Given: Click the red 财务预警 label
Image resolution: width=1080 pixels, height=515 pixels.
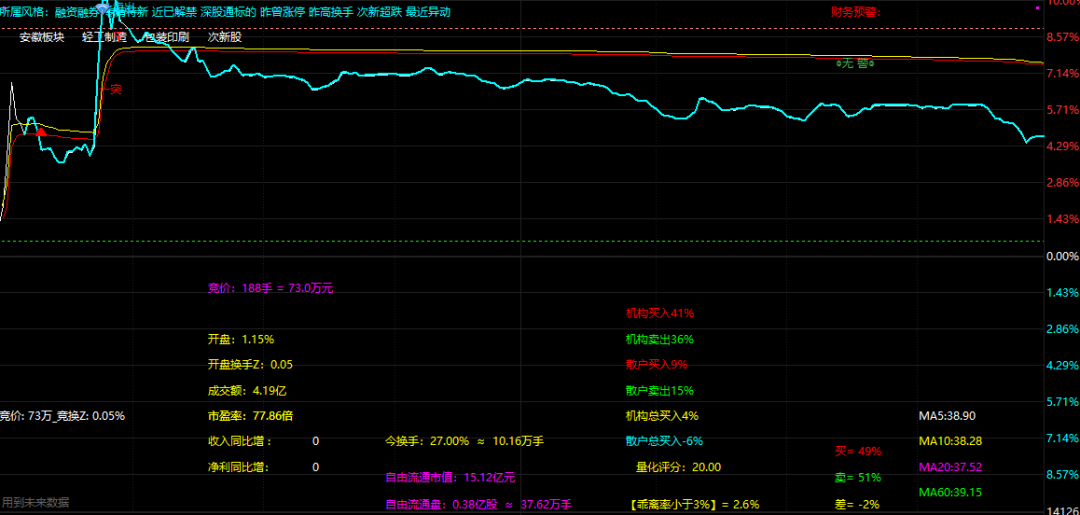Looking at the screenshot, I should tap(856, 12).
